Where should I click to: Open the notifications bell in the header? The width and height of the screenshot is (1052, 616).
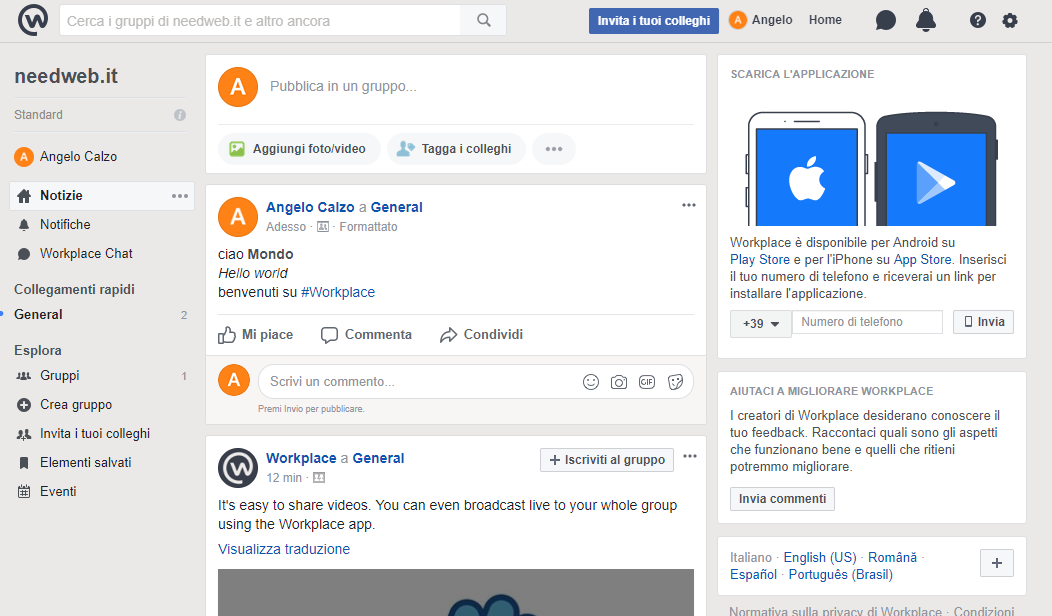point(926,20)
